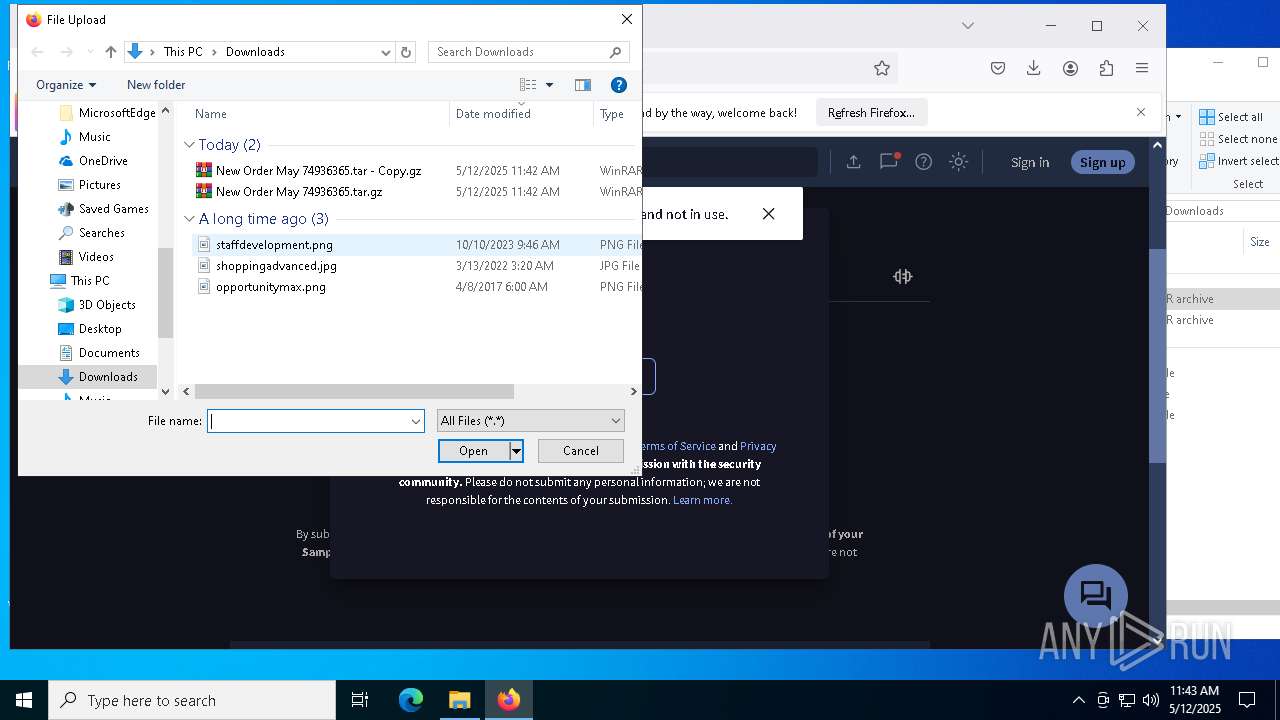Open the address bar history dropdown

pyautogui.click(x=386, y=52)
